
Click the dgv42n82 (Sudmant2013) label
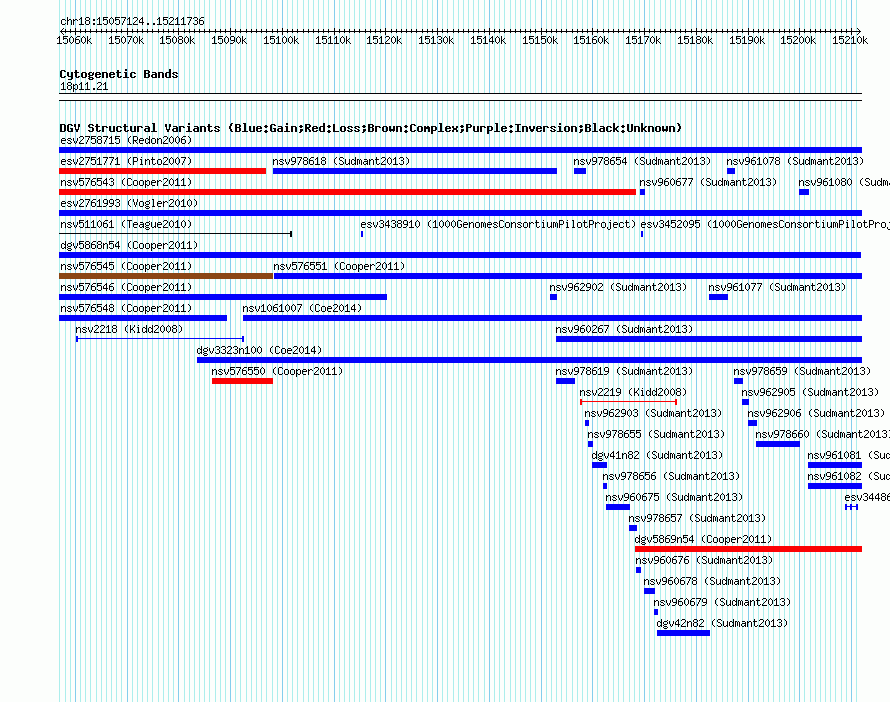coord(723,623)
